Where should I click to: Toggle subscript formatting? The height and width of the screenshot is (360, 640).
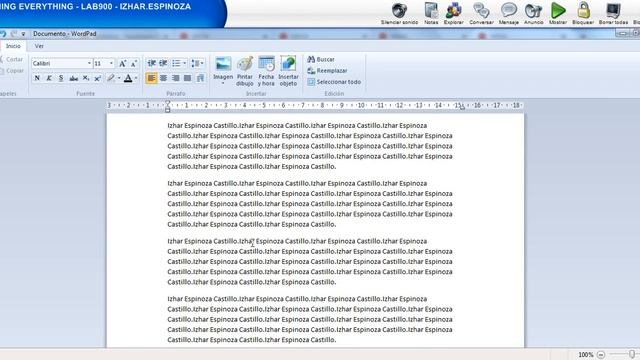(x=86, y=78)
